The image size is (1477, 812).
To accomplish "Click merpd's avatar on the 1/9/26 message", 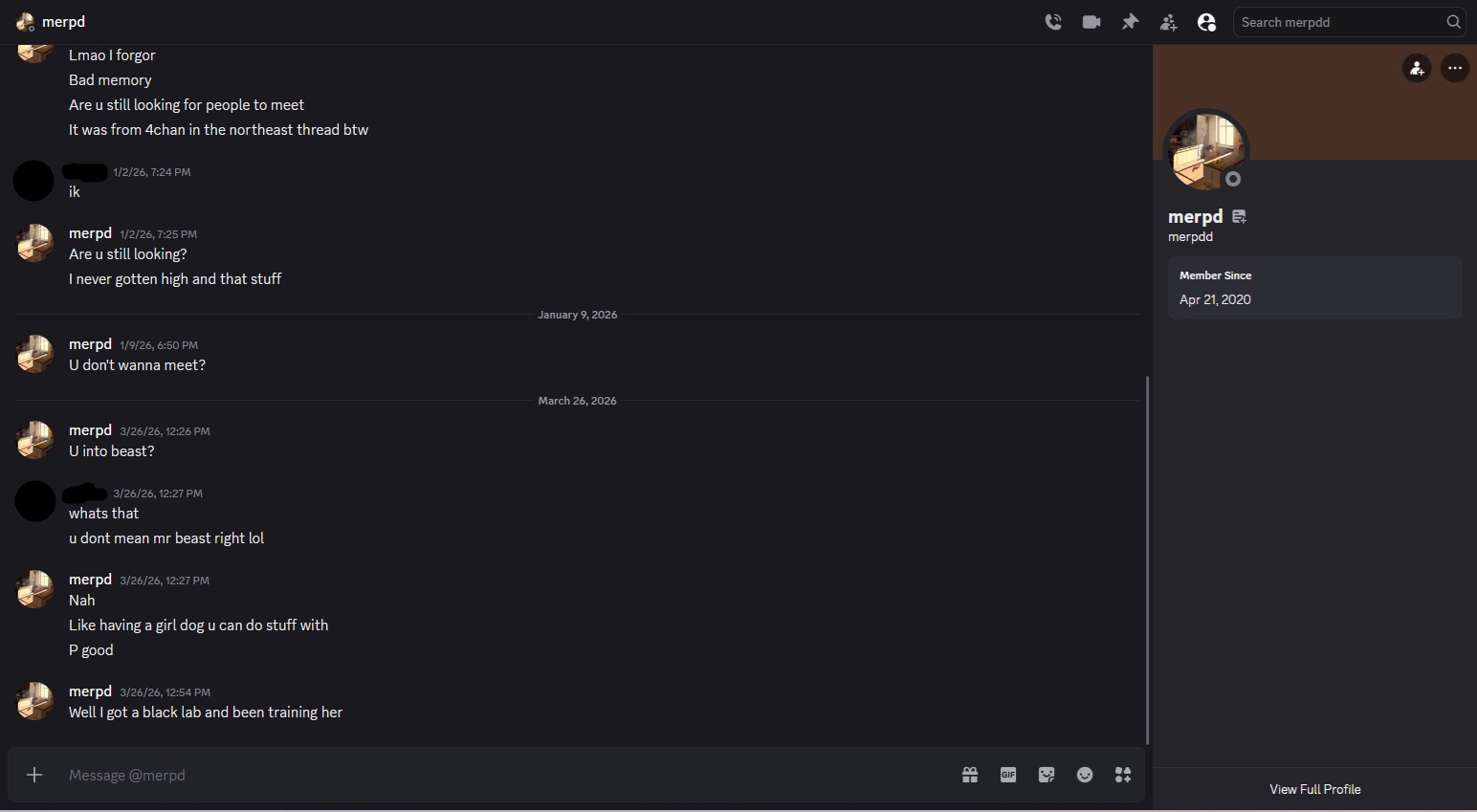I will click(x=34, y=354).
